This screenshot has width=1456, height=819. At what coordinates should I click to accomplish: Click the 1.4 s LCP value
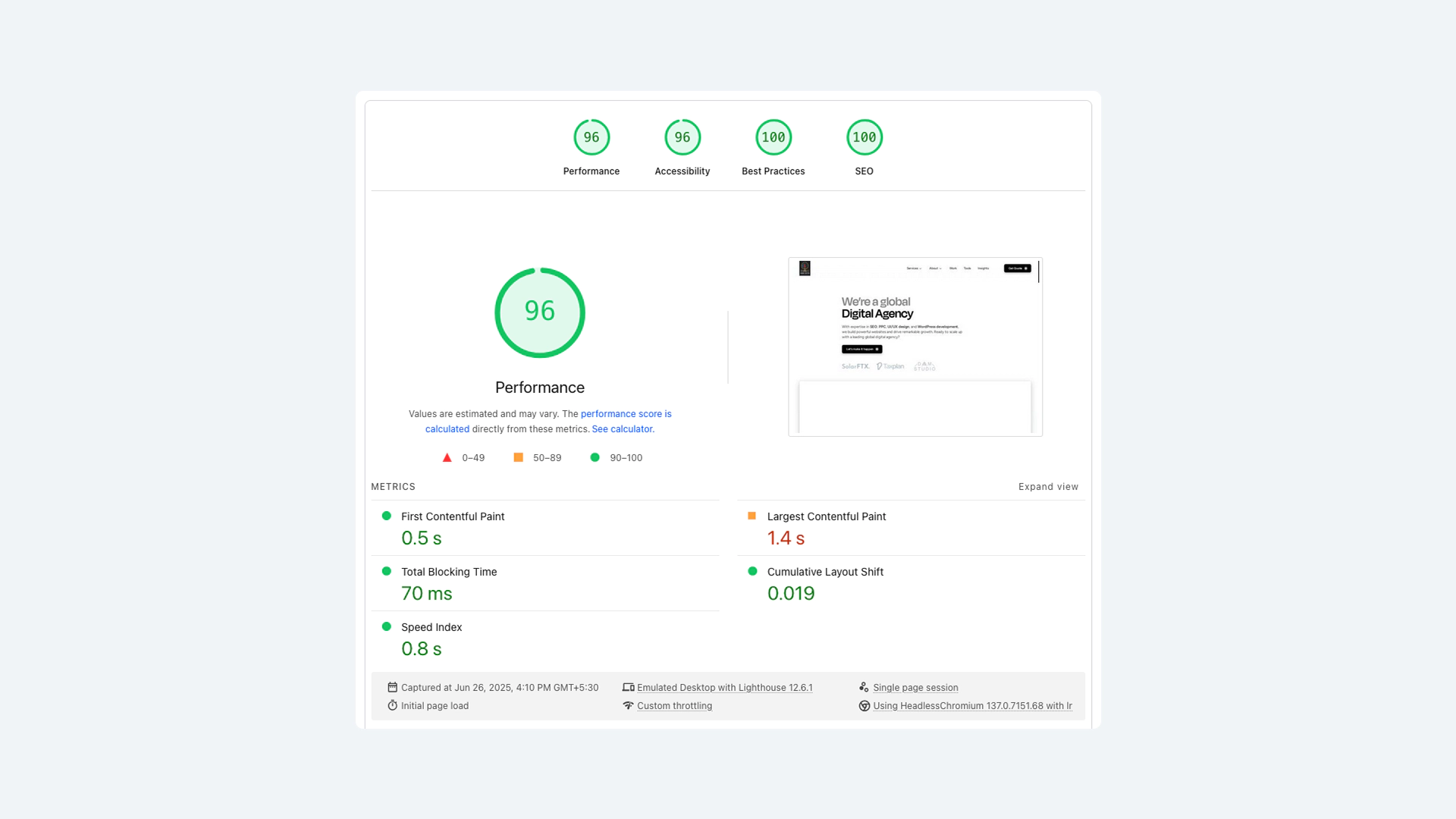pos(786,538)
